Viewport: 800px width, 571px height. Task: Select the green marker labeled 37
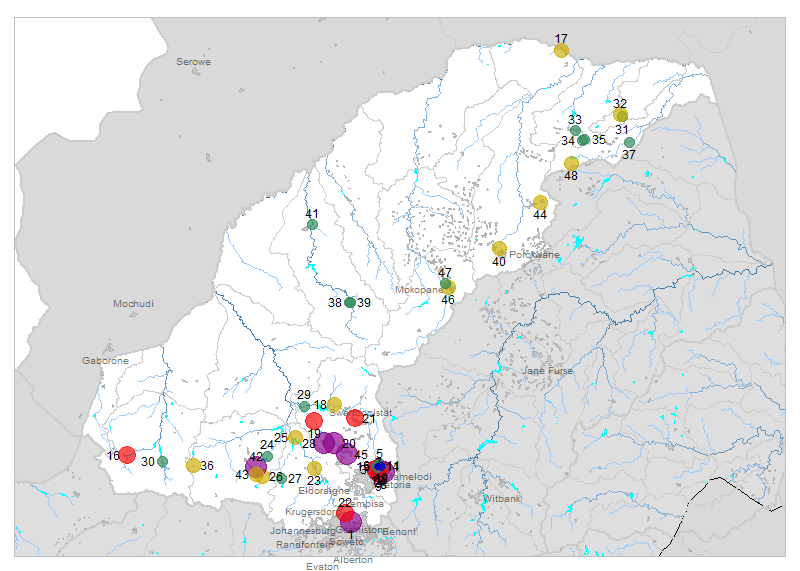629,143
